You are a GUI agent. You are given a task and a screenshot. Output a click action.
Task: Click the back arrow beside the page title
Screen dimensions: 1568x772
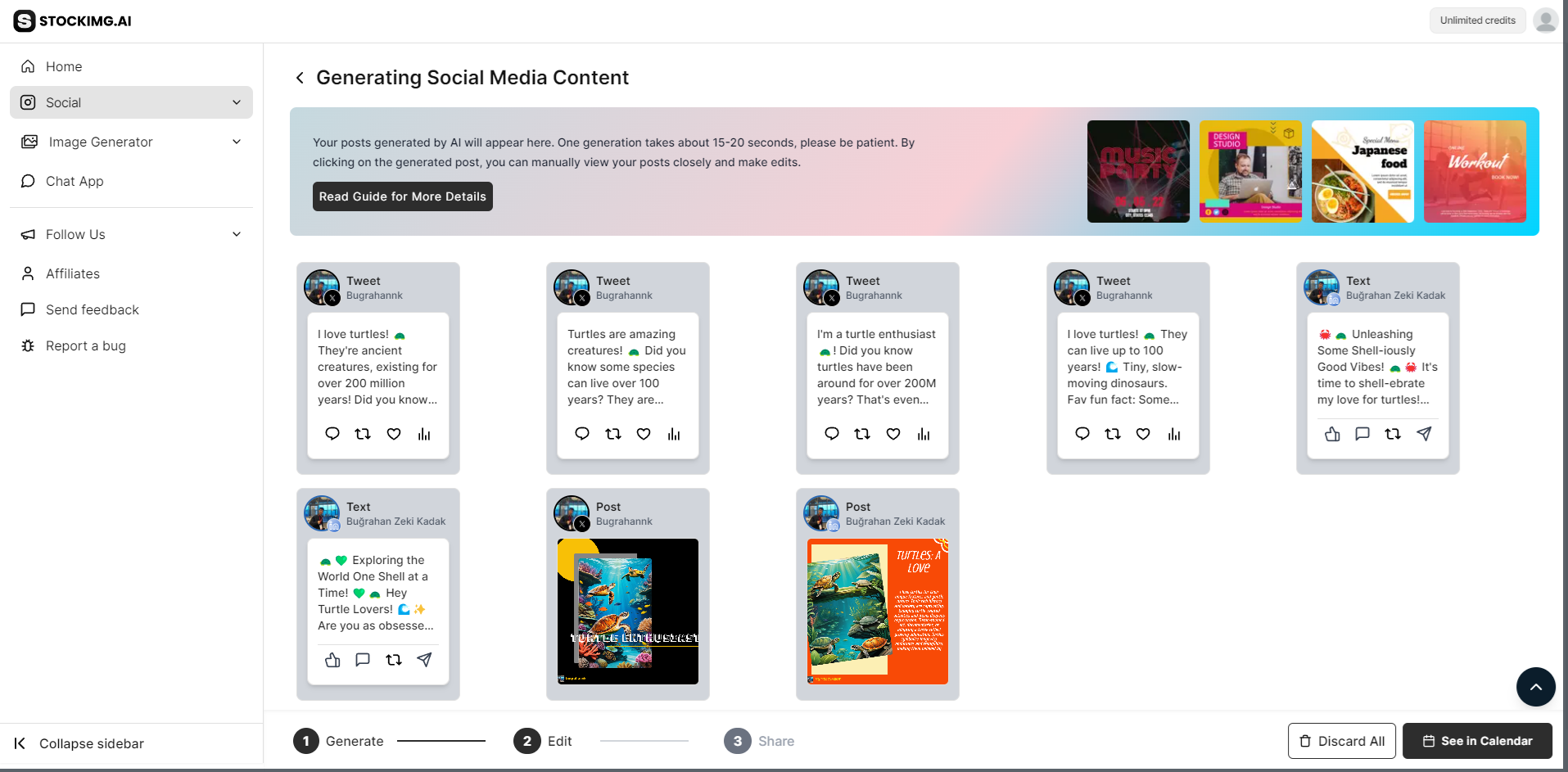click(x=300, y=77)
